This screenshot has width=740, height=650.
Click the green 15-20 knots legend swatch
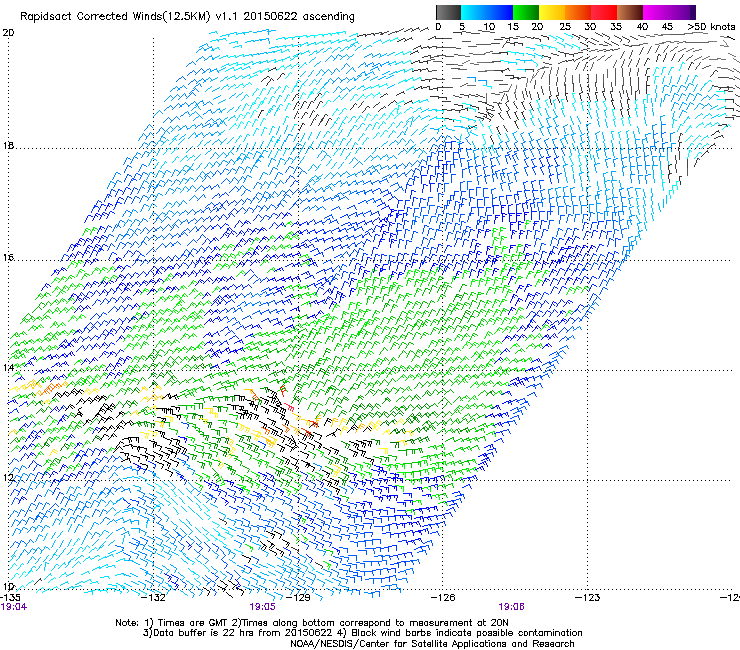pos(526,12)
